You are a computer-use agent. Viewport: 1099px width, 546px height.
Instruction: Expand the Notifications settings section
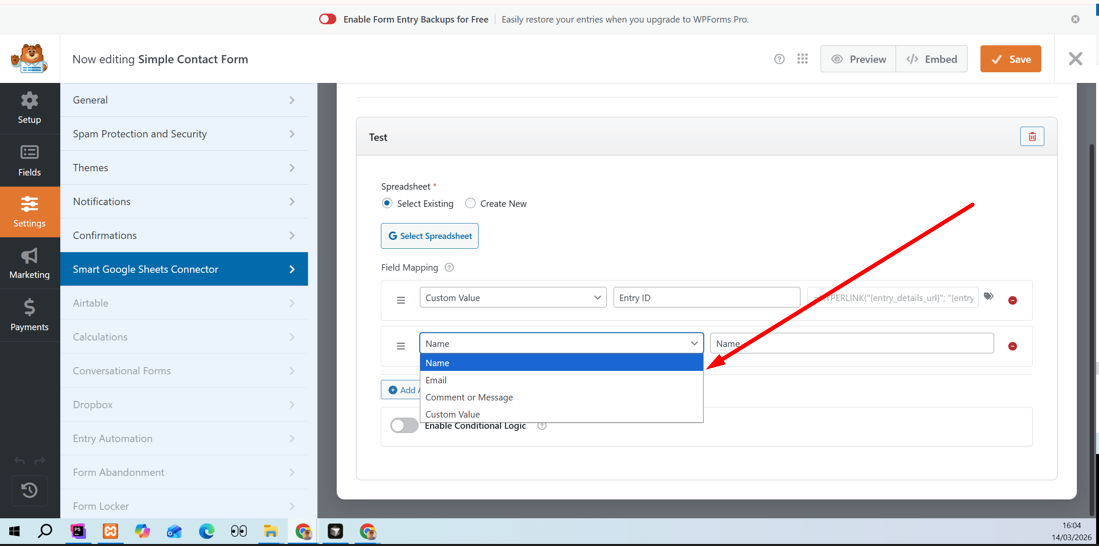pos(184,201)
